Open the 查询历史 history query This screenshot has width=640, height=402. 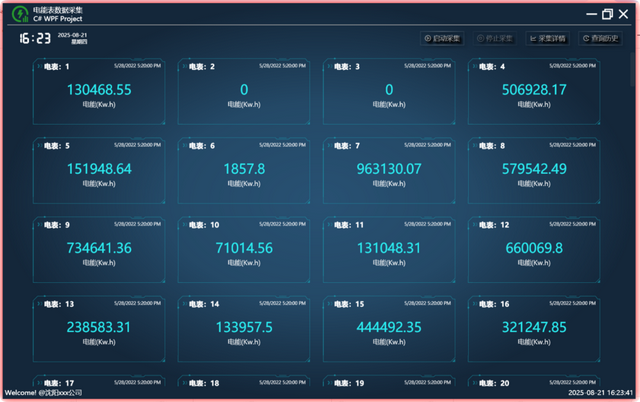tap(600, 38)
